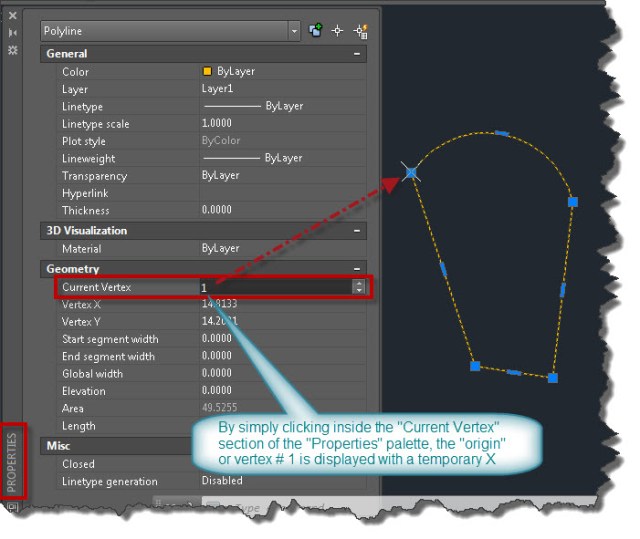Image resolution: width=640 pixels, height=539 pixels.
Task: Close the Properties palette with the X icon
Action: (x=13, y=16)
